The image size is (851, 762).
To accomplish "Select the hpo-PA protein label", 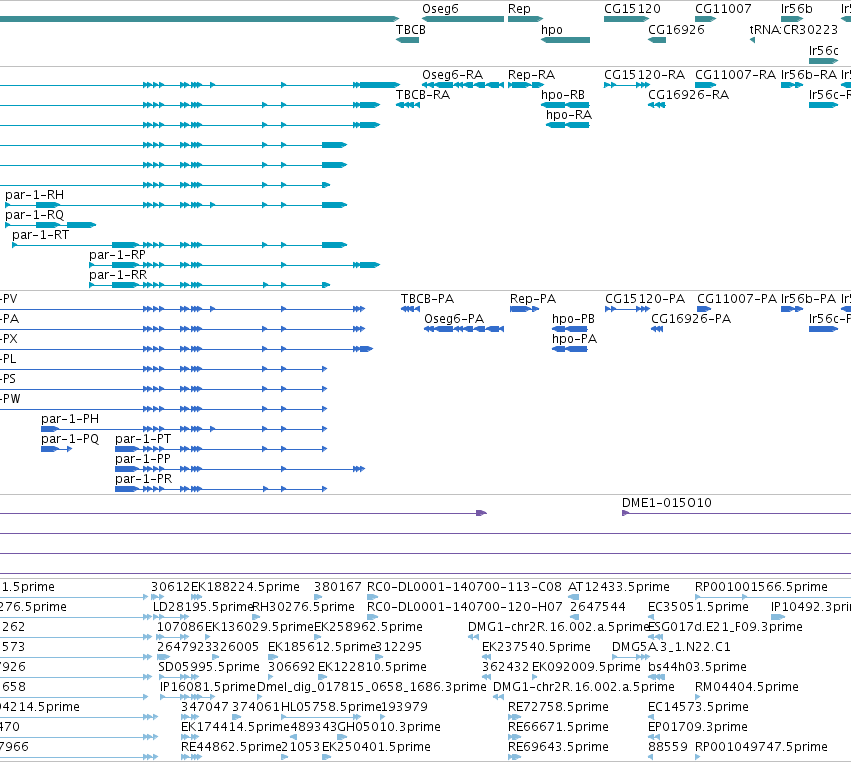I will point(574,339).
